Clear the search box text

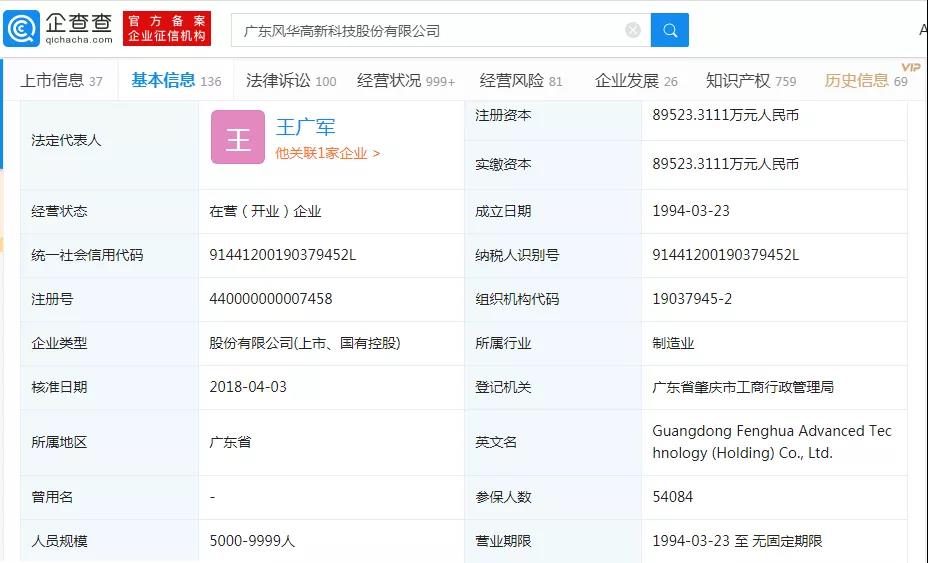(x=633, y=30)
